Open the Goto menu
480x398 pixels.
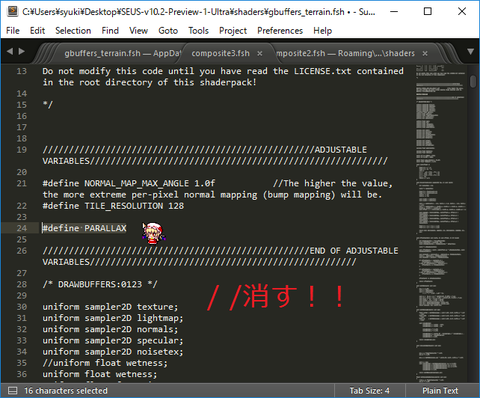click(168, 31)
